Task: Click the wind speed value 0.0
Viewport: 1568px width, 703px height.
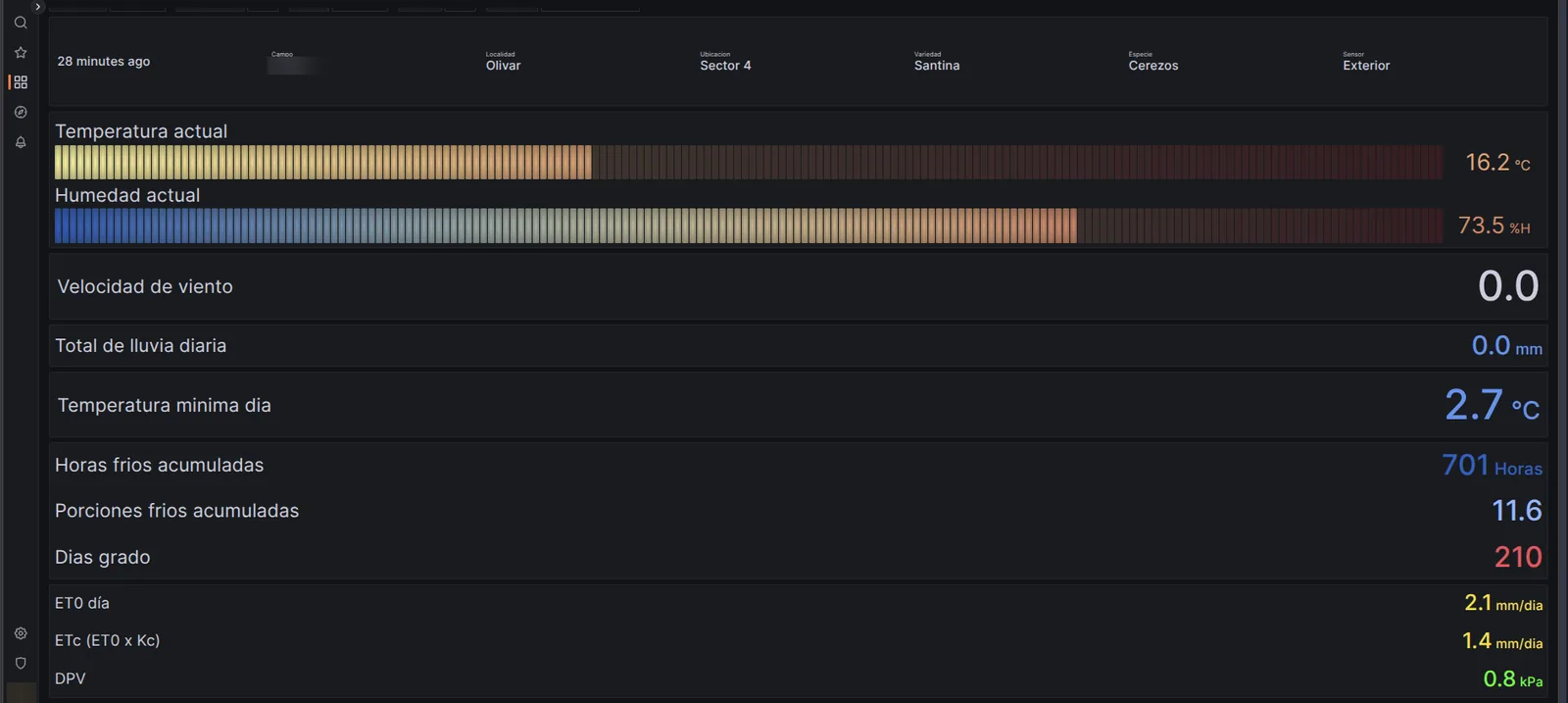Action: pos(1508,286)
